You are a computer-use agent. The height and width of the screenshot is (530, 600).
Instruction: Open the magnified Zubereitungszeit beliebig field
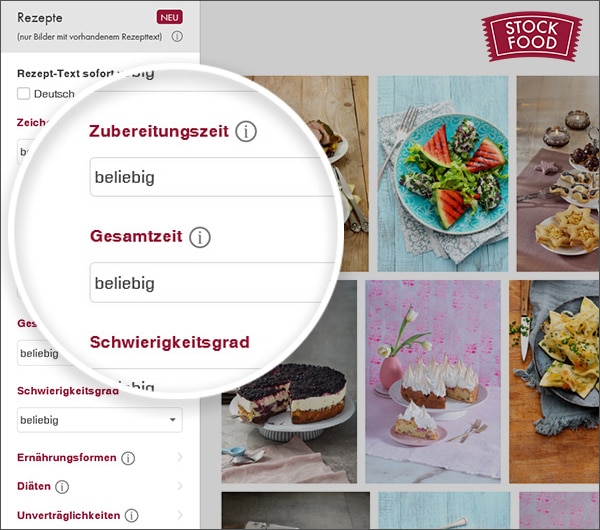tap(212, 177)
